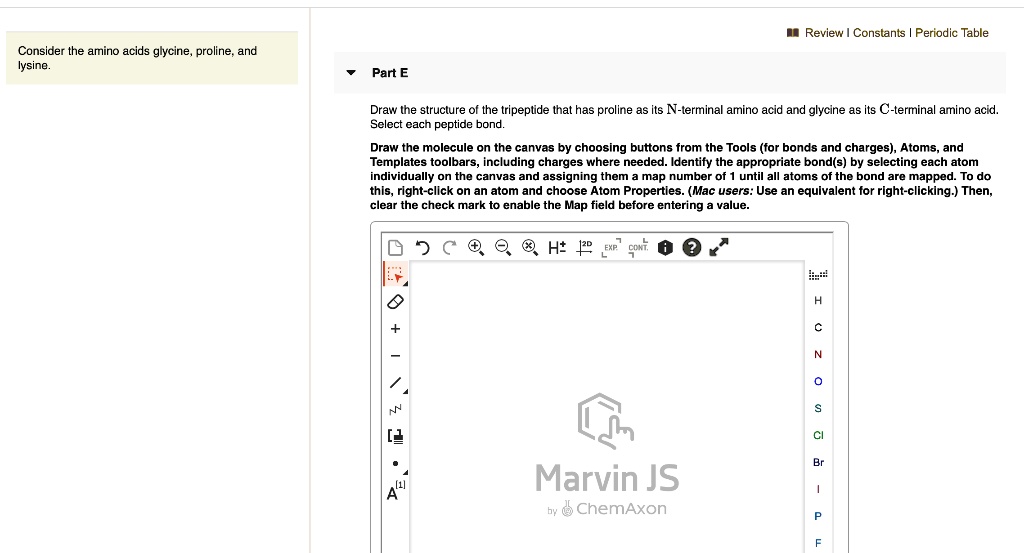Select the carbon chain drawing tool
Viewport: 1024px width, 553px height.
[395, 409]
